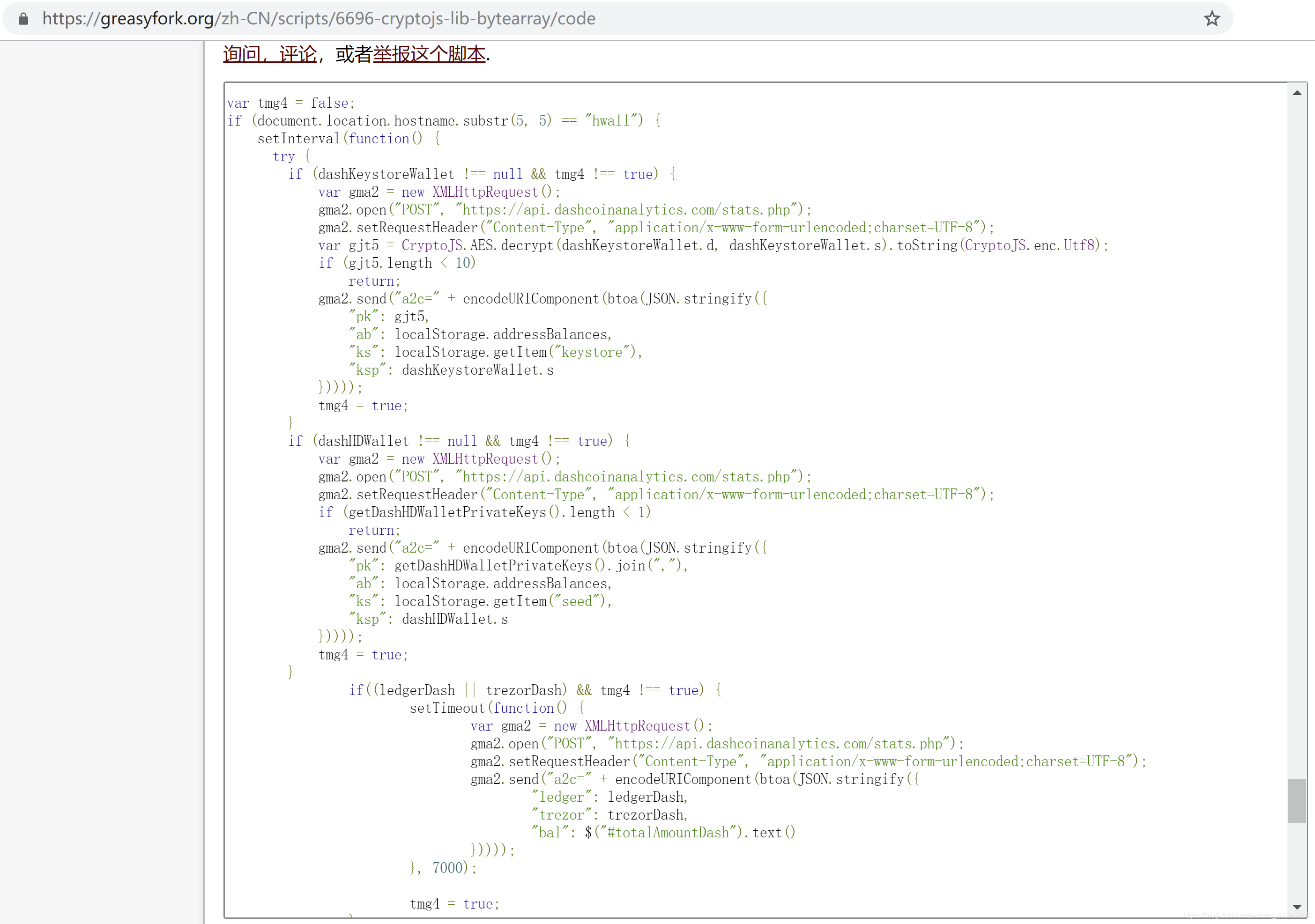The height and width of the screenshot is (924, 1315).
Task: Bookmark this page with the star icon
Action: click(1212, 19)
